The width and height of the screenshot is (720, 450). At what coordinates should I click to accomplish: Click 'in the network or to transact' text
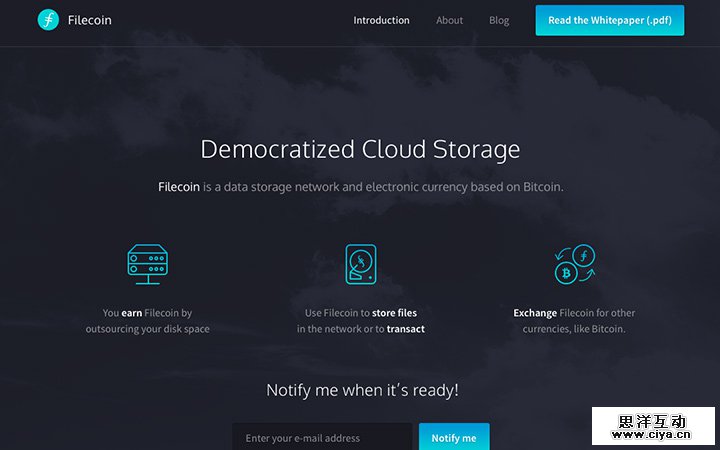click(x=361, y=329)
